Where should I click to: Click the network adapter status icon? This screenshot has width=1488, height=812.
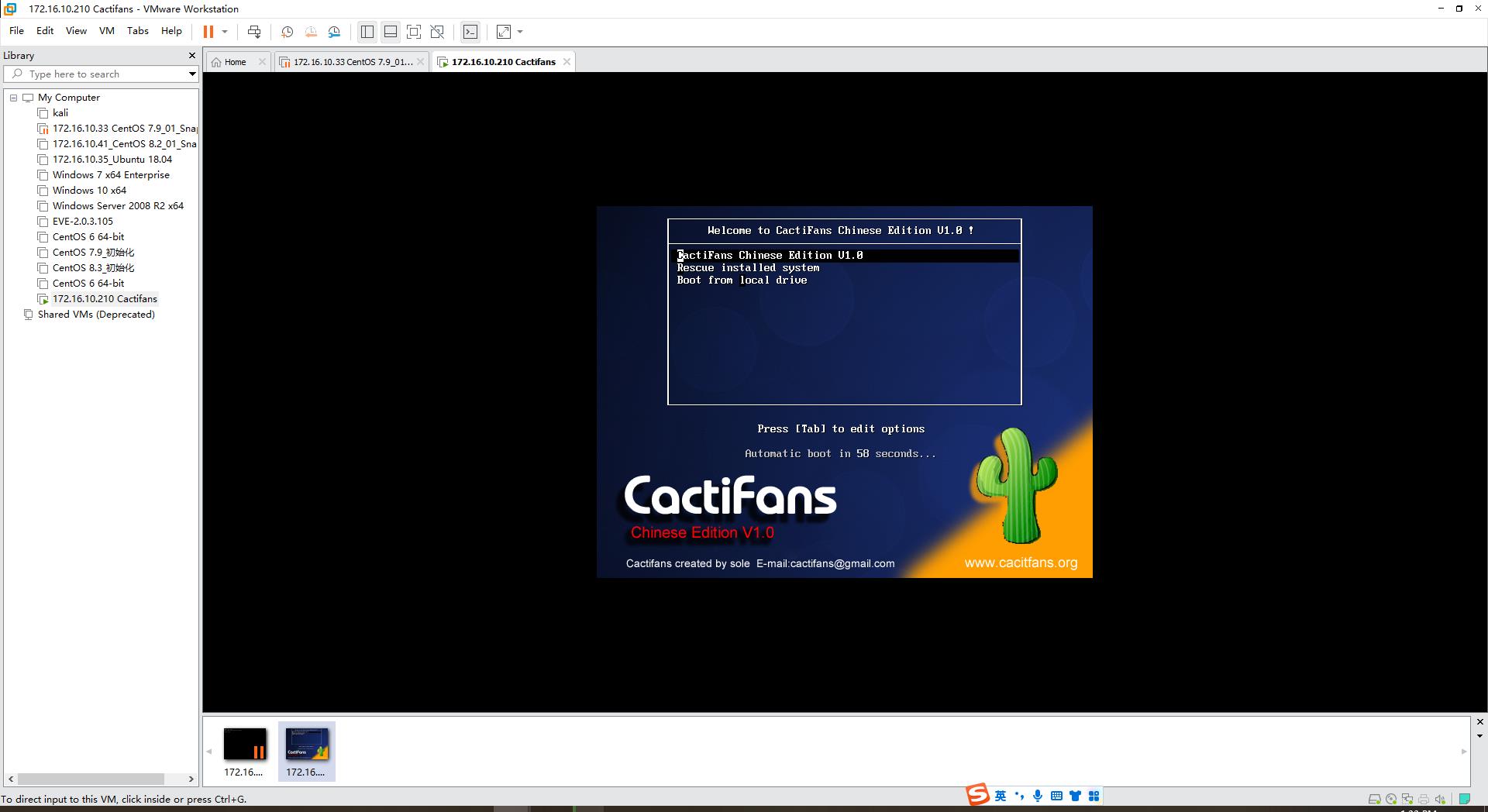[x=1407, y=799]
